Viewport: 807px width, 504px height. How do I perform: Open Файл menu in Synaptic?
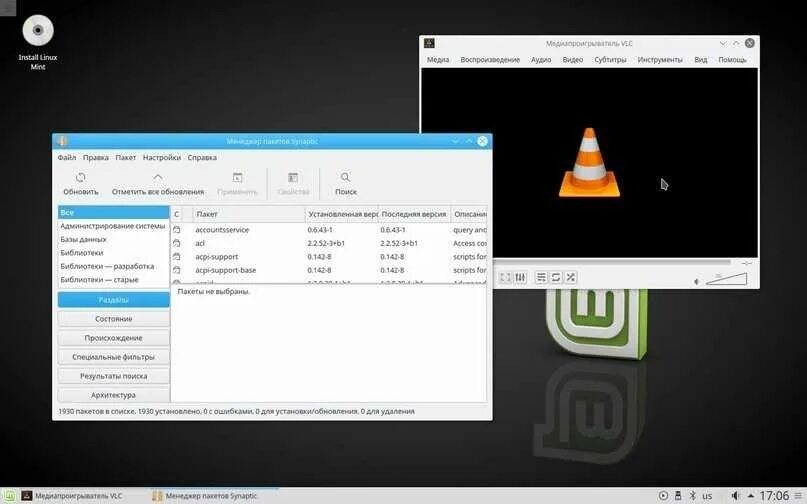coord(66,158)
